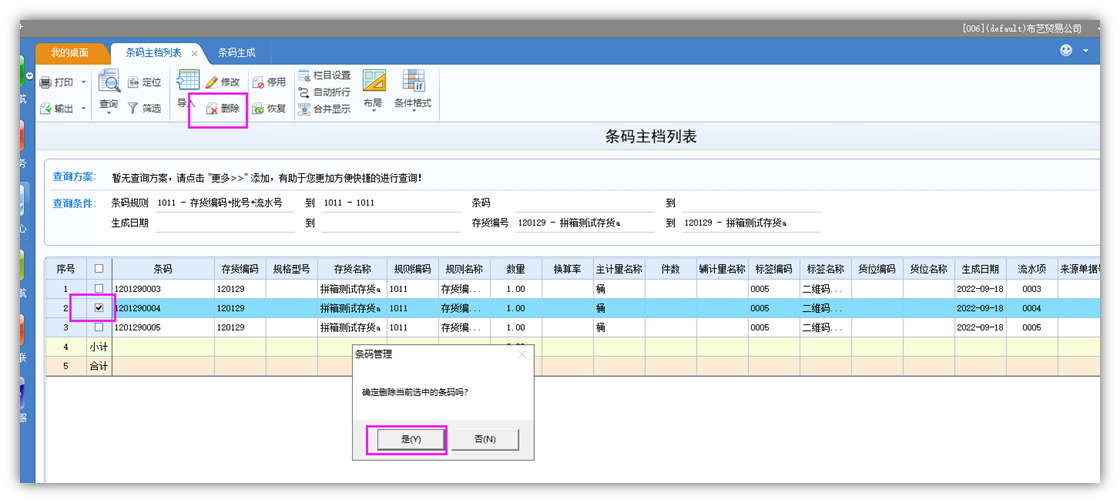This screenshot has height=503, width=1120.
Task: Open the 打印 dropdown arrow
Action: point(83,83)
